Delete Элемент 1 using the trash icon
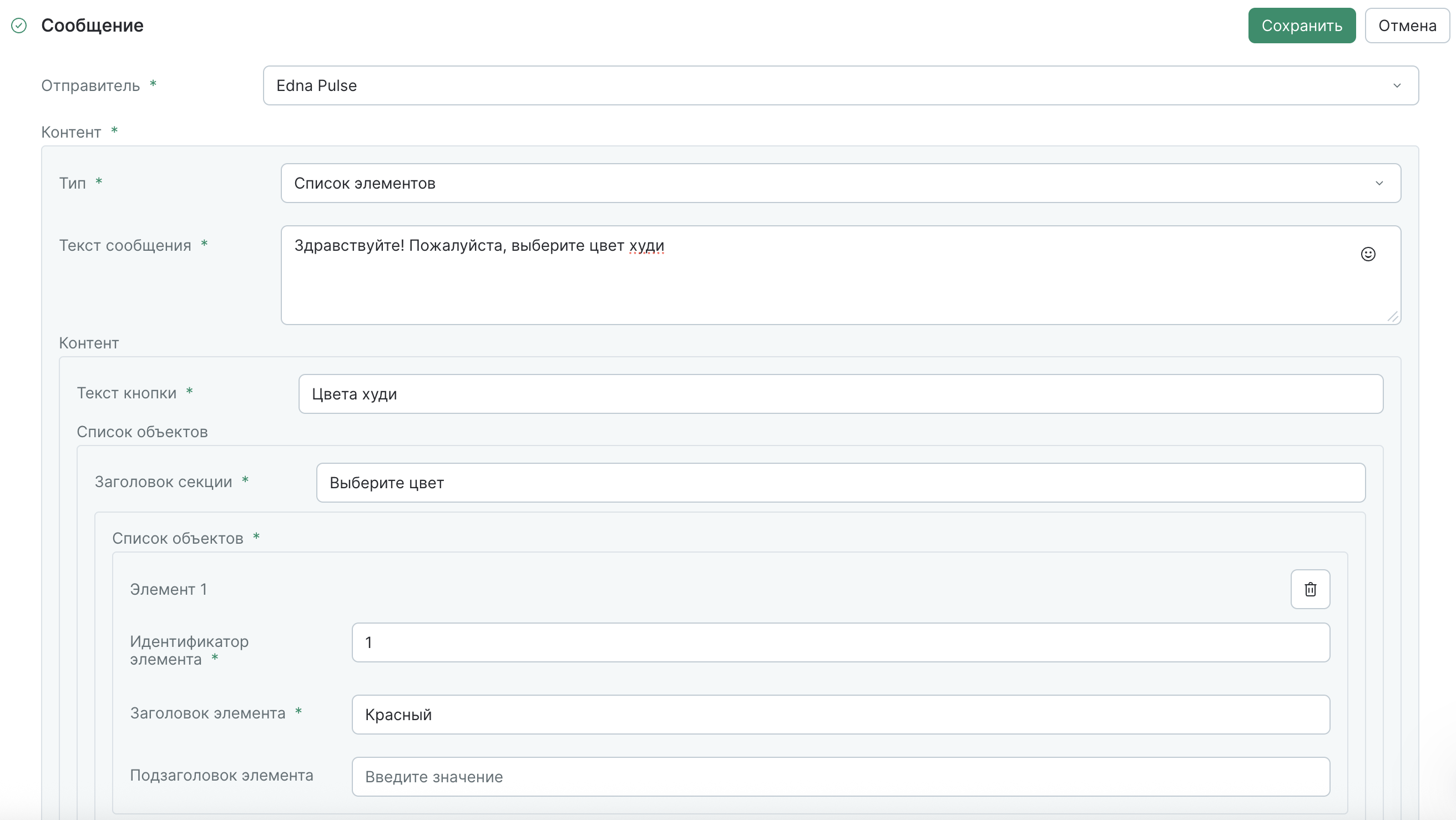Screen dimensions: 1456x820 (x=1310, y=589)
